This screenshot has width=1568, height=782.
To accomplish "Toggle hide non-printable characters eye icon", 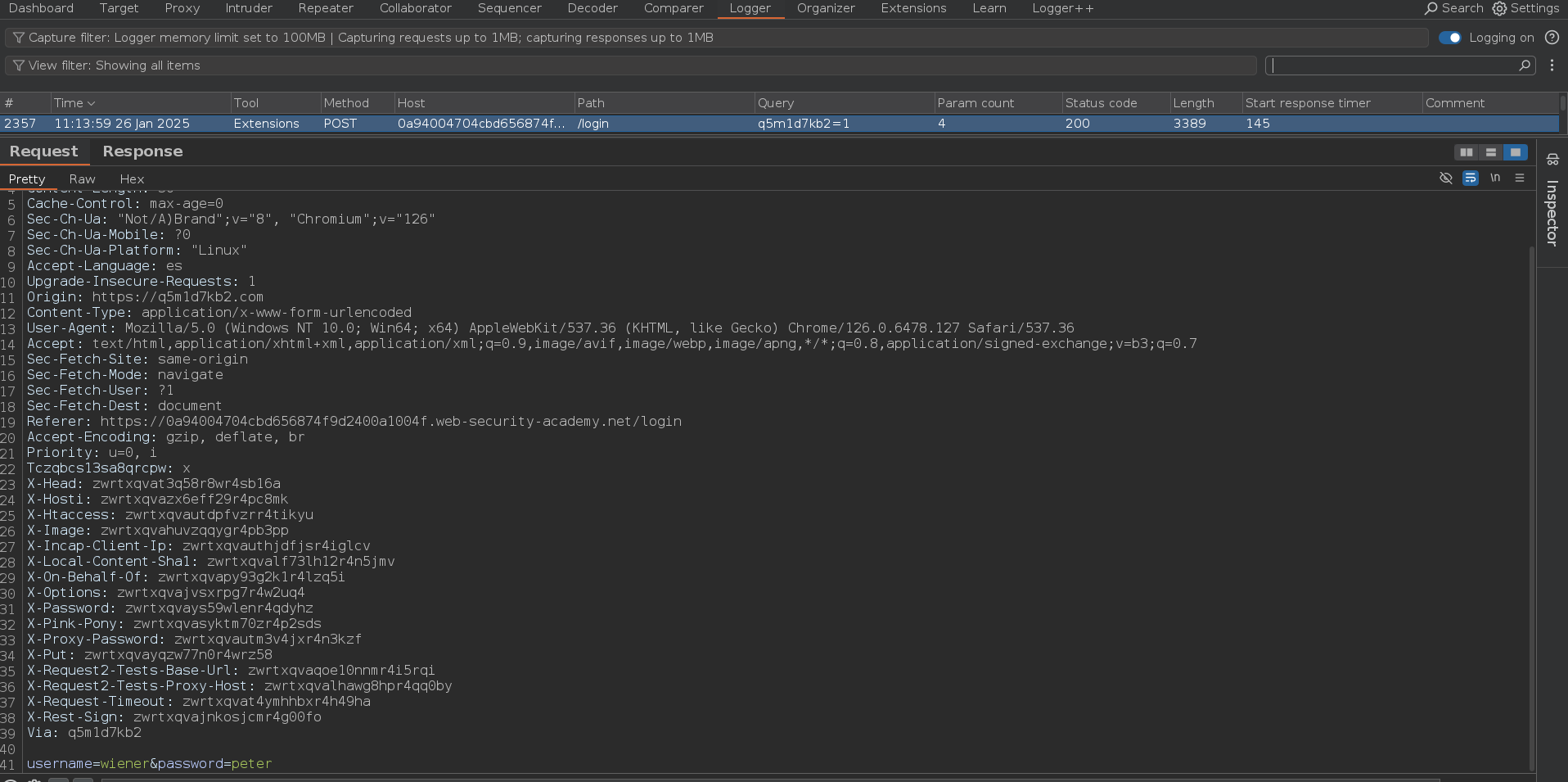I will pos(1446,178).
